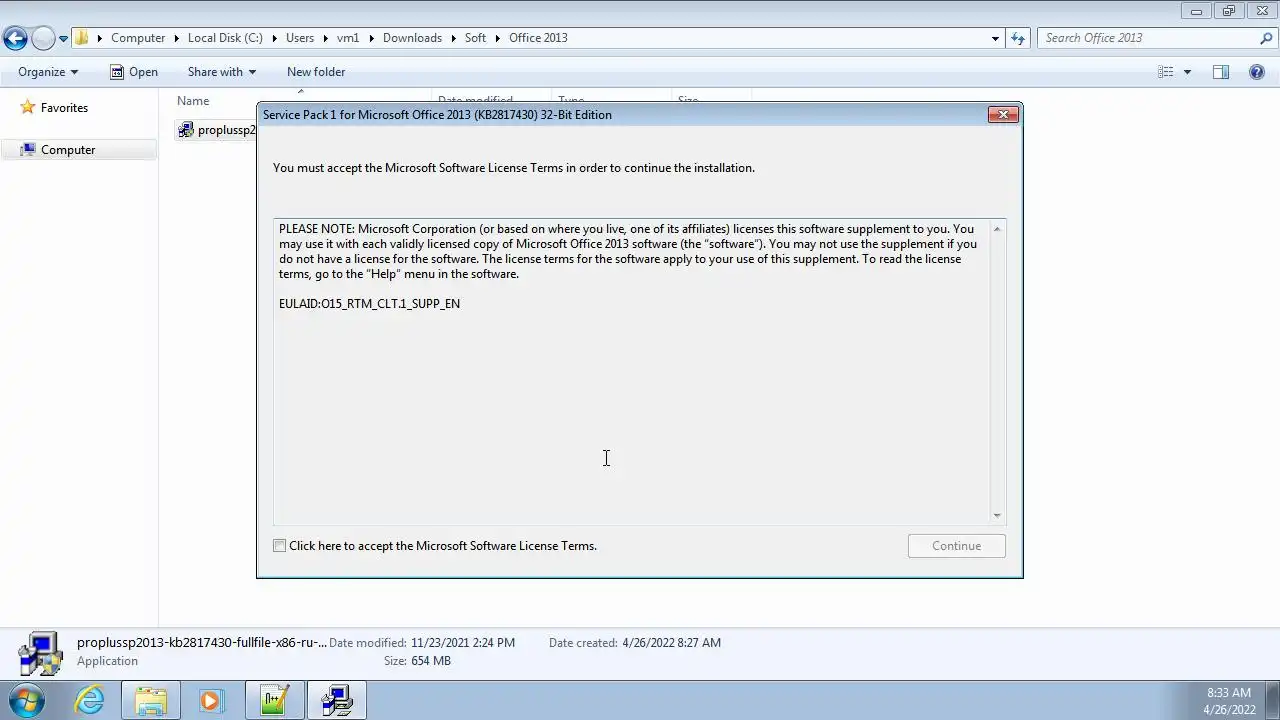Select Downloads in the address breadcrumb

pyautogui.click(x=412, y=38)
